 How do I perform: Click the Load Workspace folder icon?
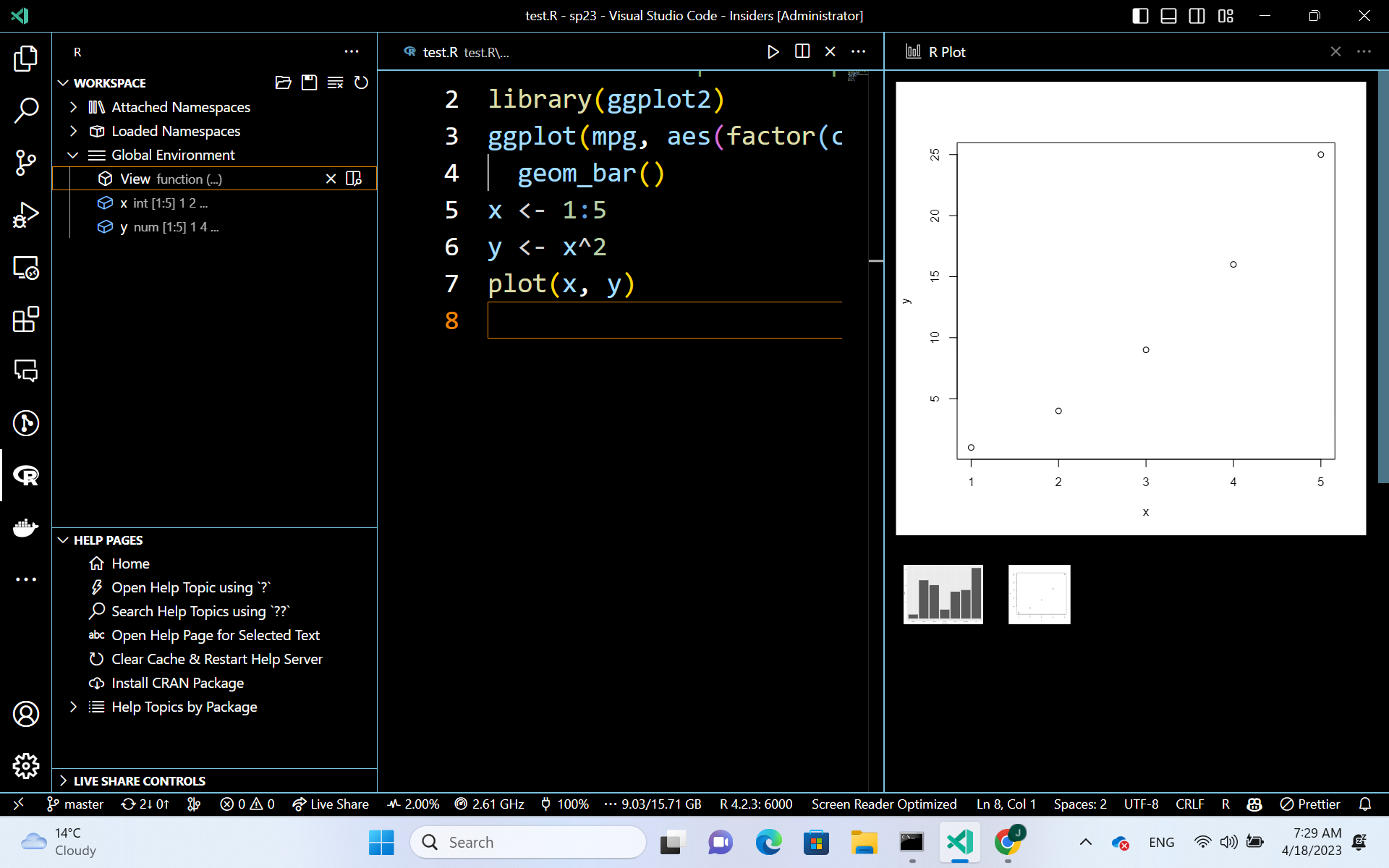[283, 82]
